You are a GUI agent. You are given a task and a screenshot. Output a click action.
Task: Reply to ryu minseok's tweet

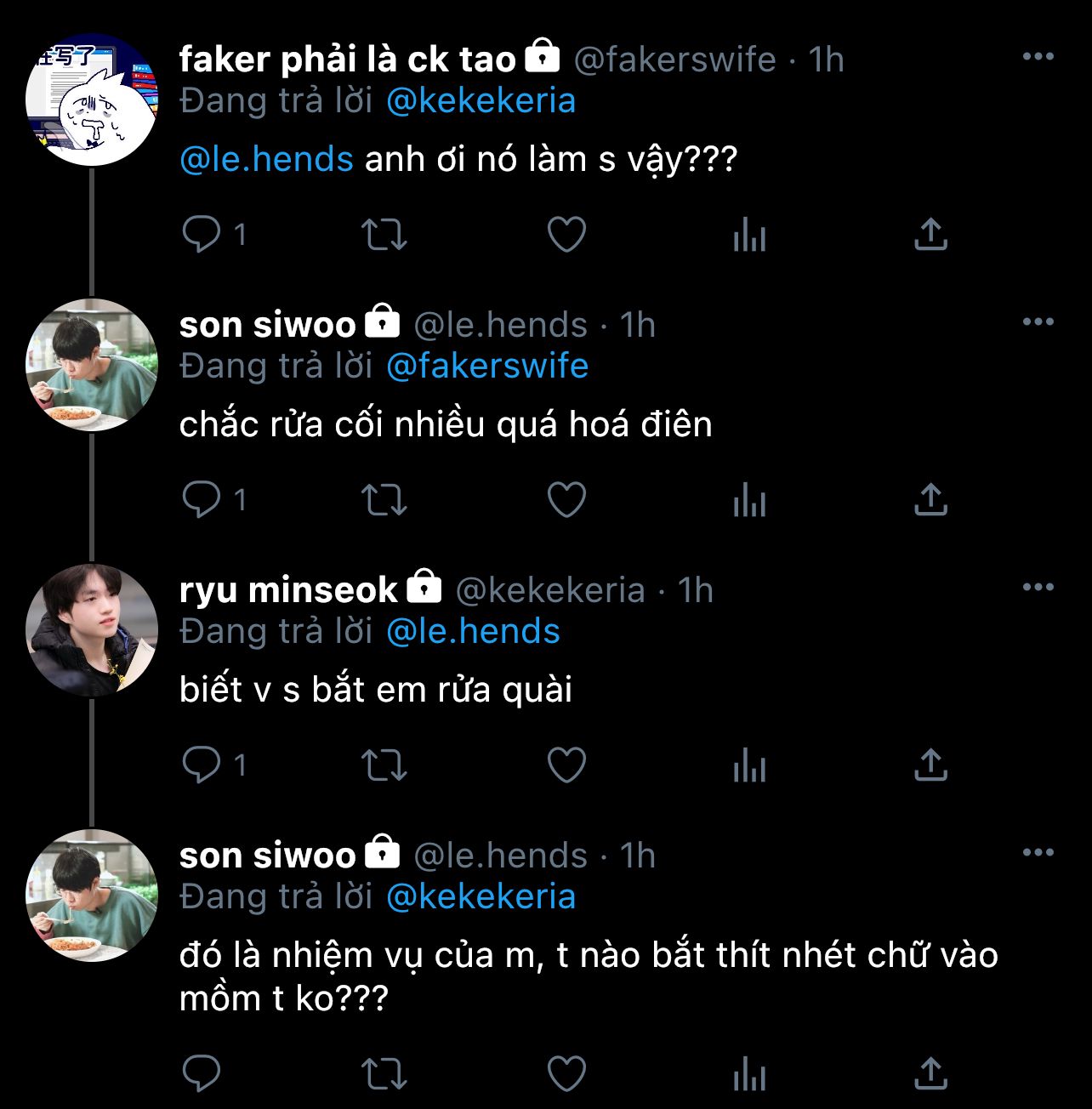pos(202,765)
